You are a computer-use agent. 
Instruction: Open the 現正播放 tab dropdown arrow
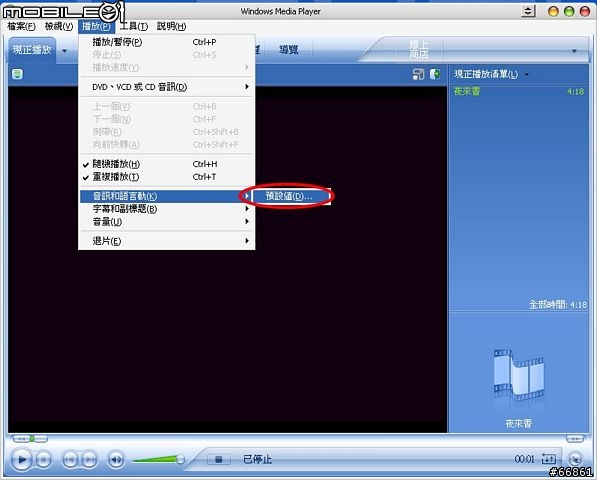65,50
